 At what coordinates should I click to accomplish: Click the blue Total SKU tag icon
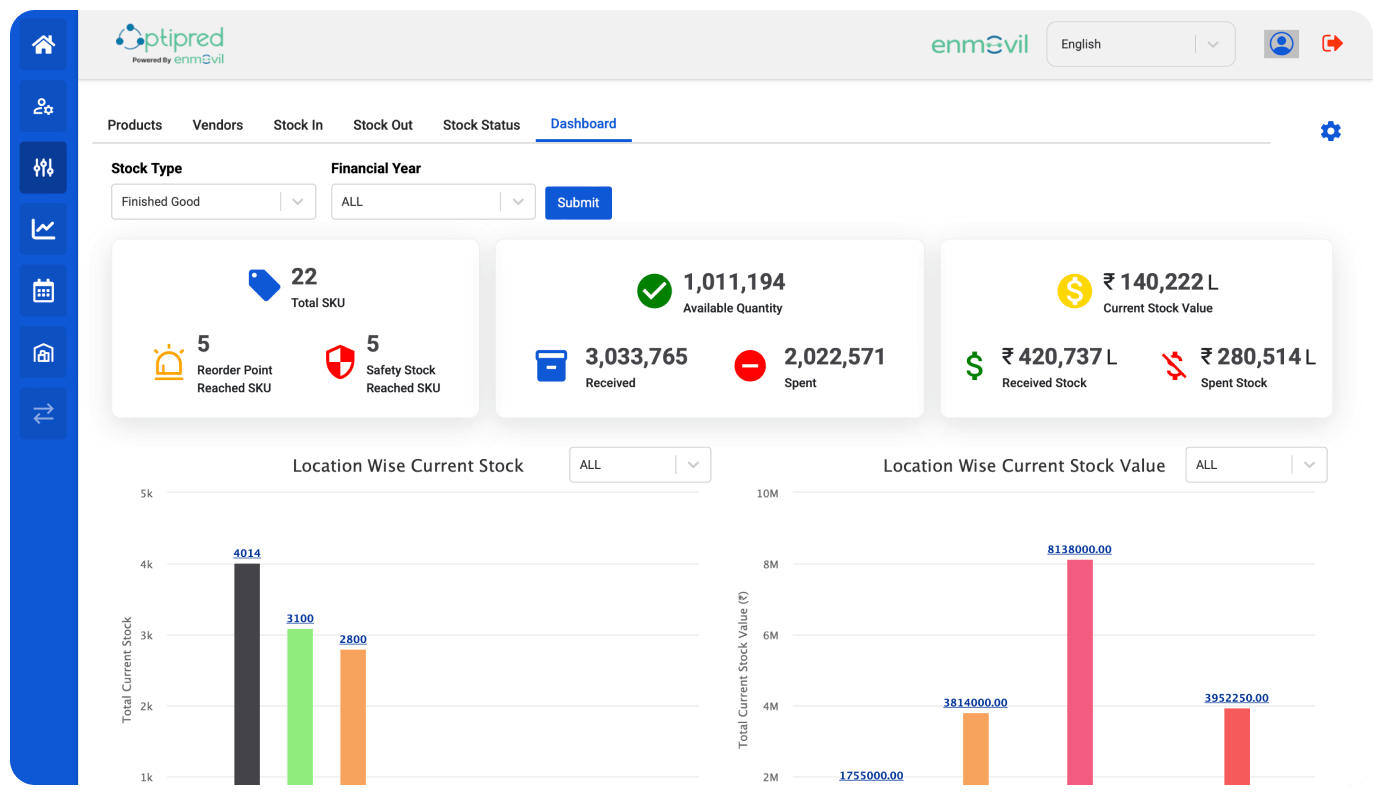264,285
